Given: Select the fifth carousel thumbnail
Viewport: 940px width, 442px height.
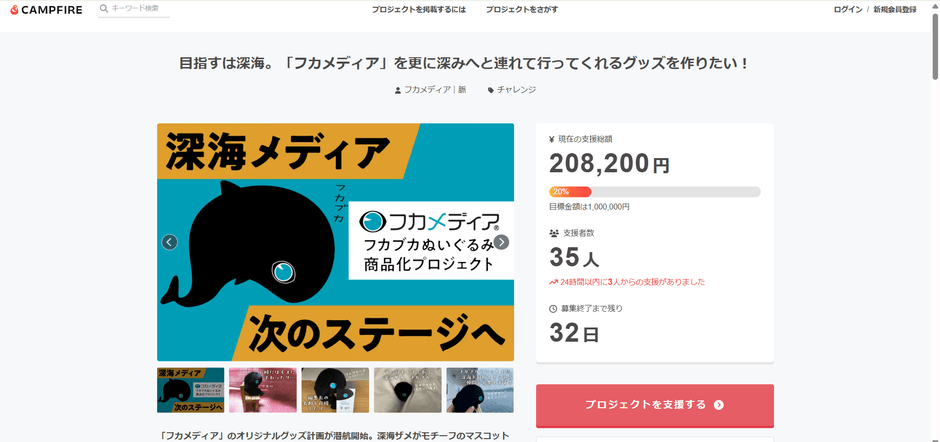Looking at the screenshot, I should [x=479, y=390].
